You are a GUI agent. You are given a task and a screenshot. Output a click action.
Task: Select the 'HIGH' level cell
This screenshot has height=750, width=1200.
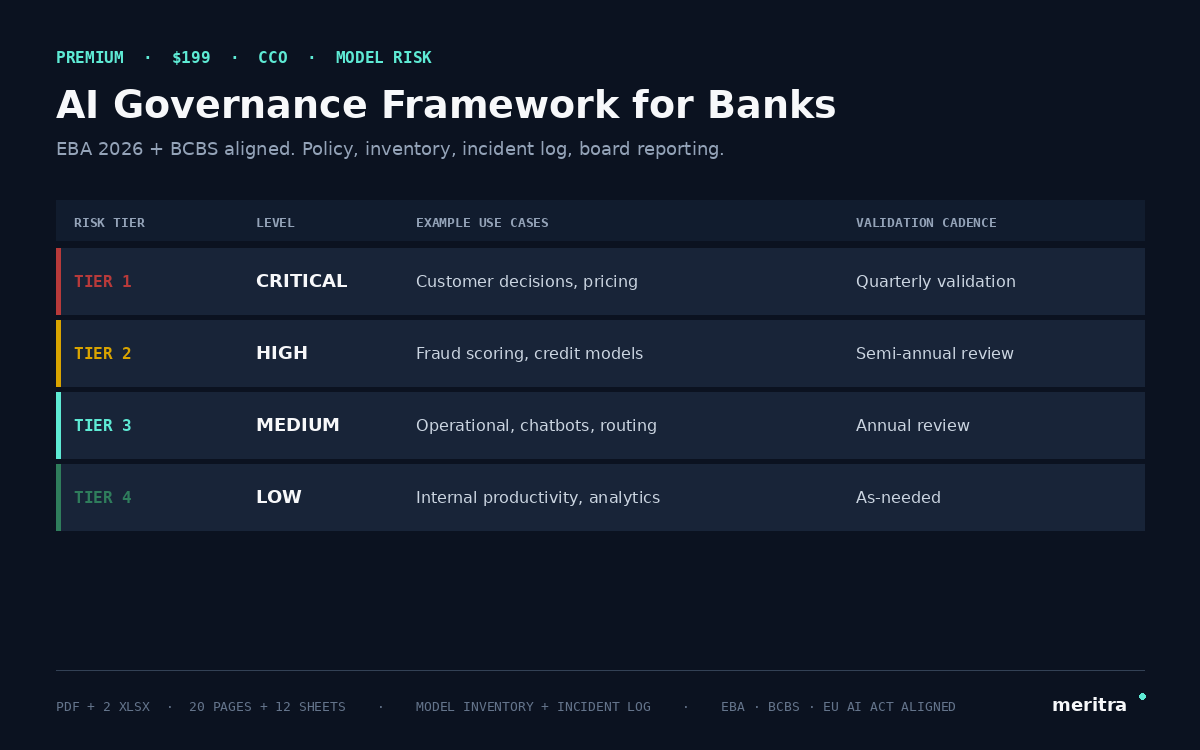coord(282,354)
